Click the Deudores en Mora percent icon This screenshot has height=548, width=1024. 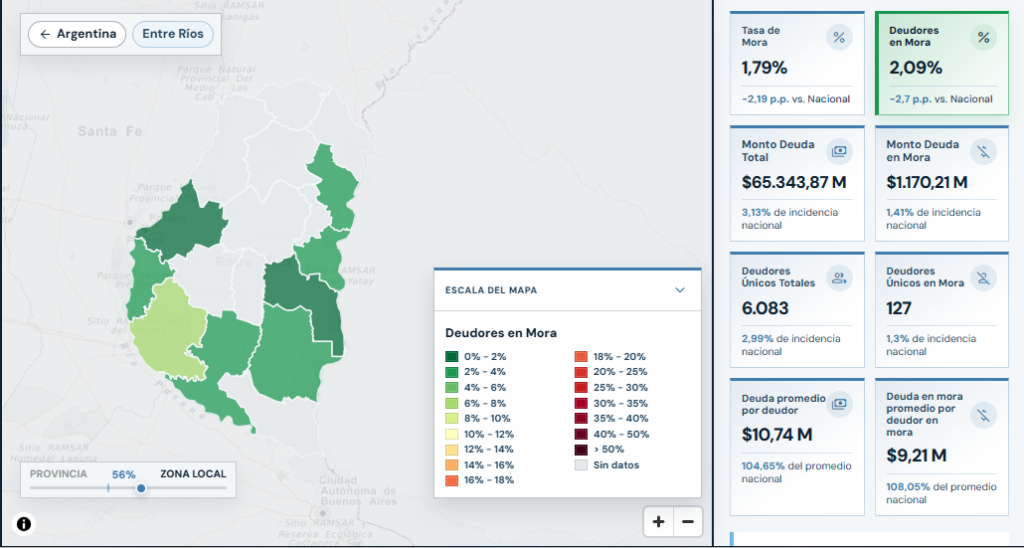pos(984,37)
